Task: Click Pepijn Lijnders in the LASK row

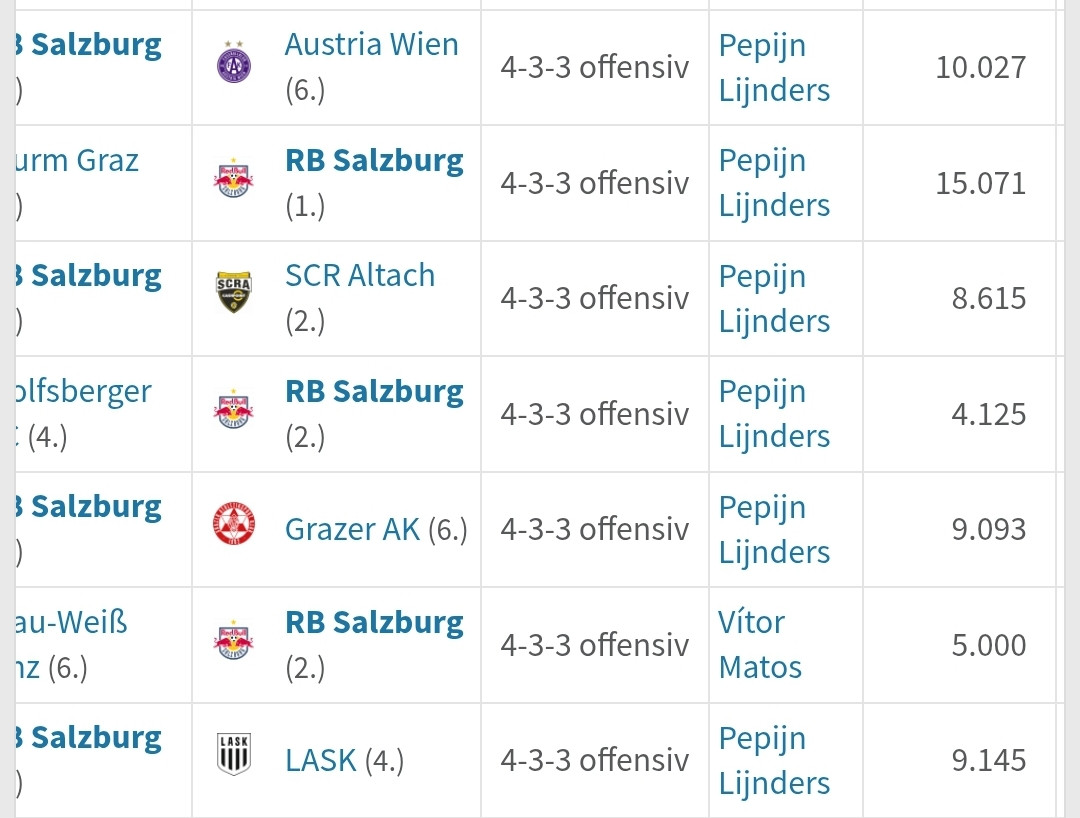Action: [x=774, y=760]
